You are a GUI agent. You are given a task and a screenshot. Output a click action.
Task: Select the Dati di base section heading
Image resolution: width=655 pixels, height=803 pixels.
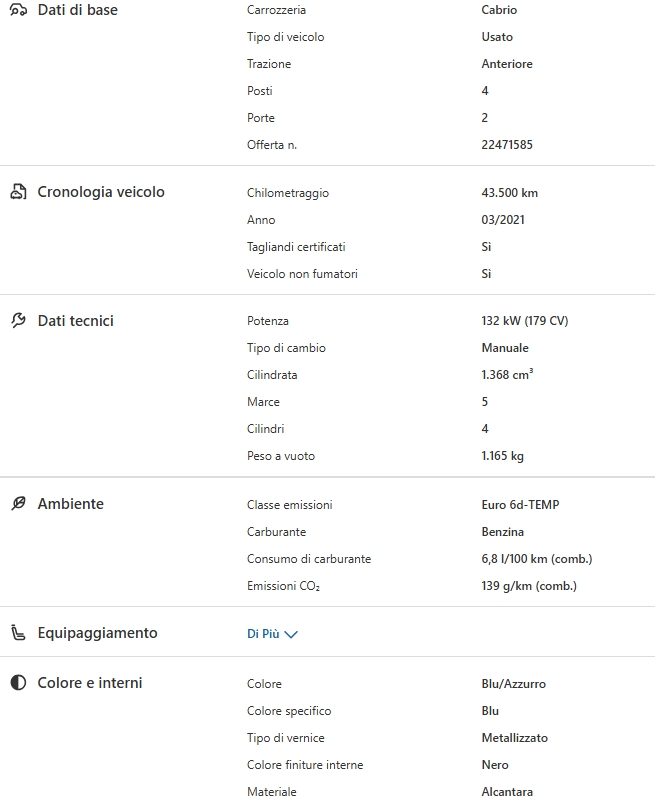point(77,10)
